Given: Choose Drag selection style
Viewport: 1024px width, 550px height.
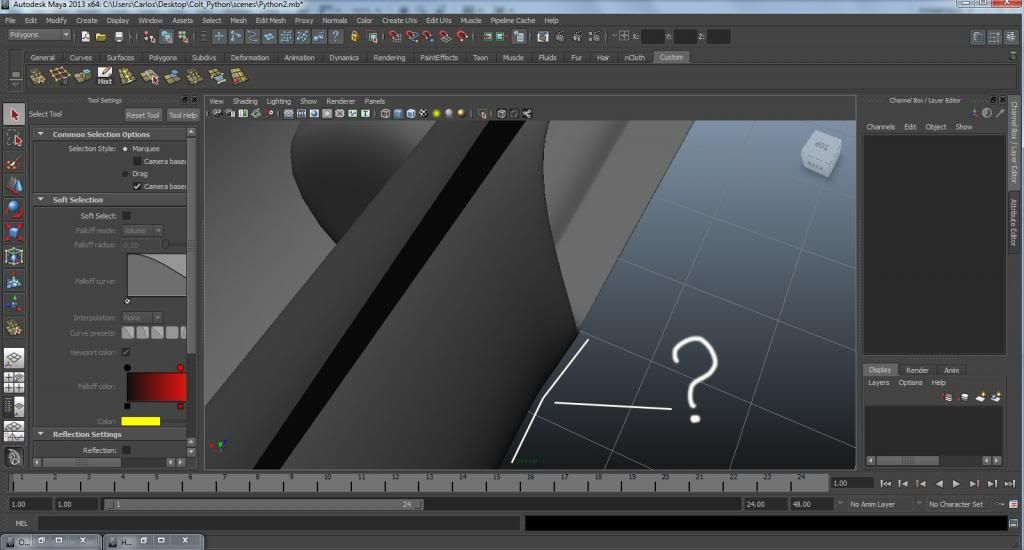Looking at the screenshot, I should (x=126, y=174).
